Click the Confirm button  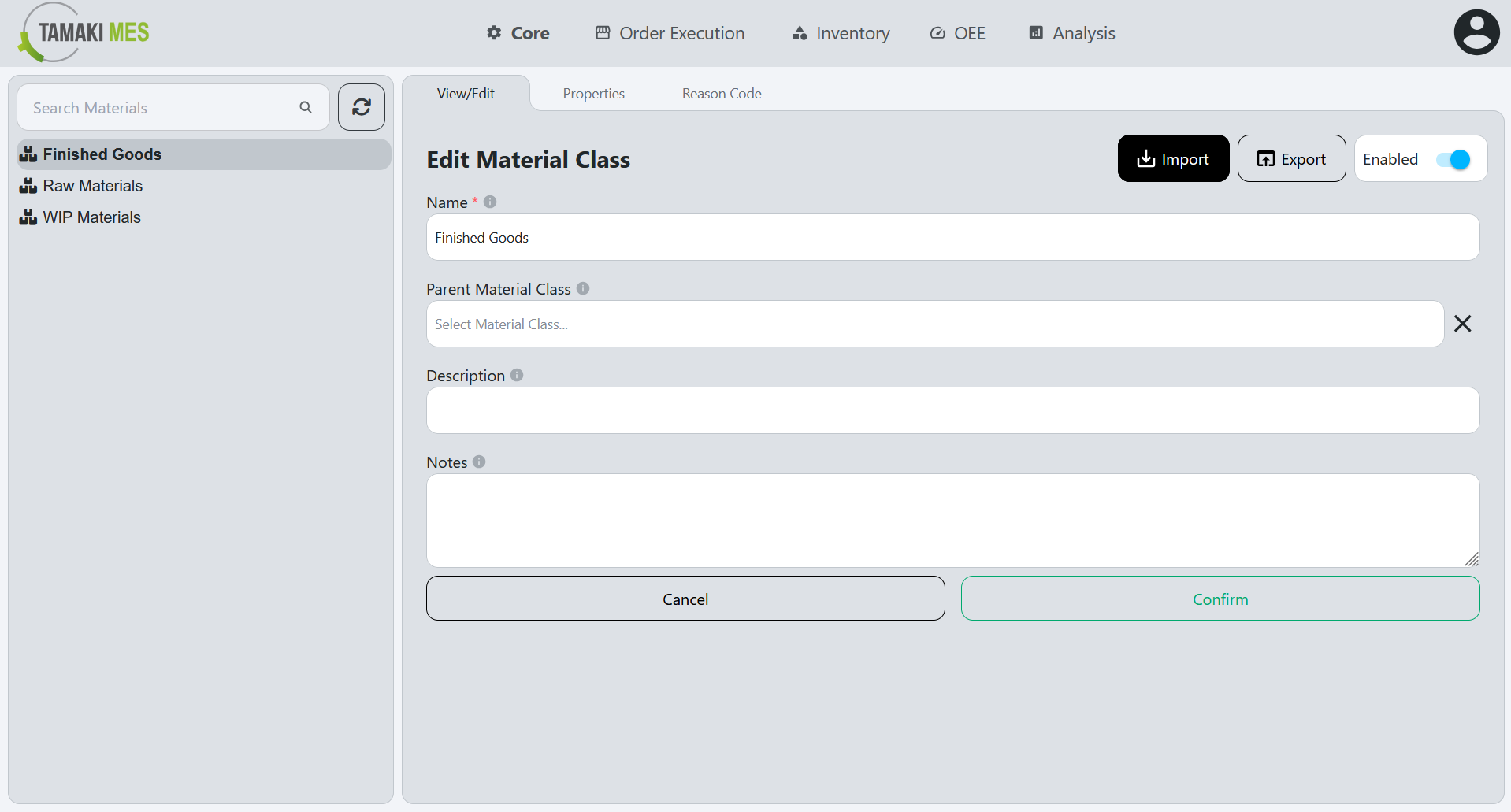pyautogui.click(x=1220, y=599)
